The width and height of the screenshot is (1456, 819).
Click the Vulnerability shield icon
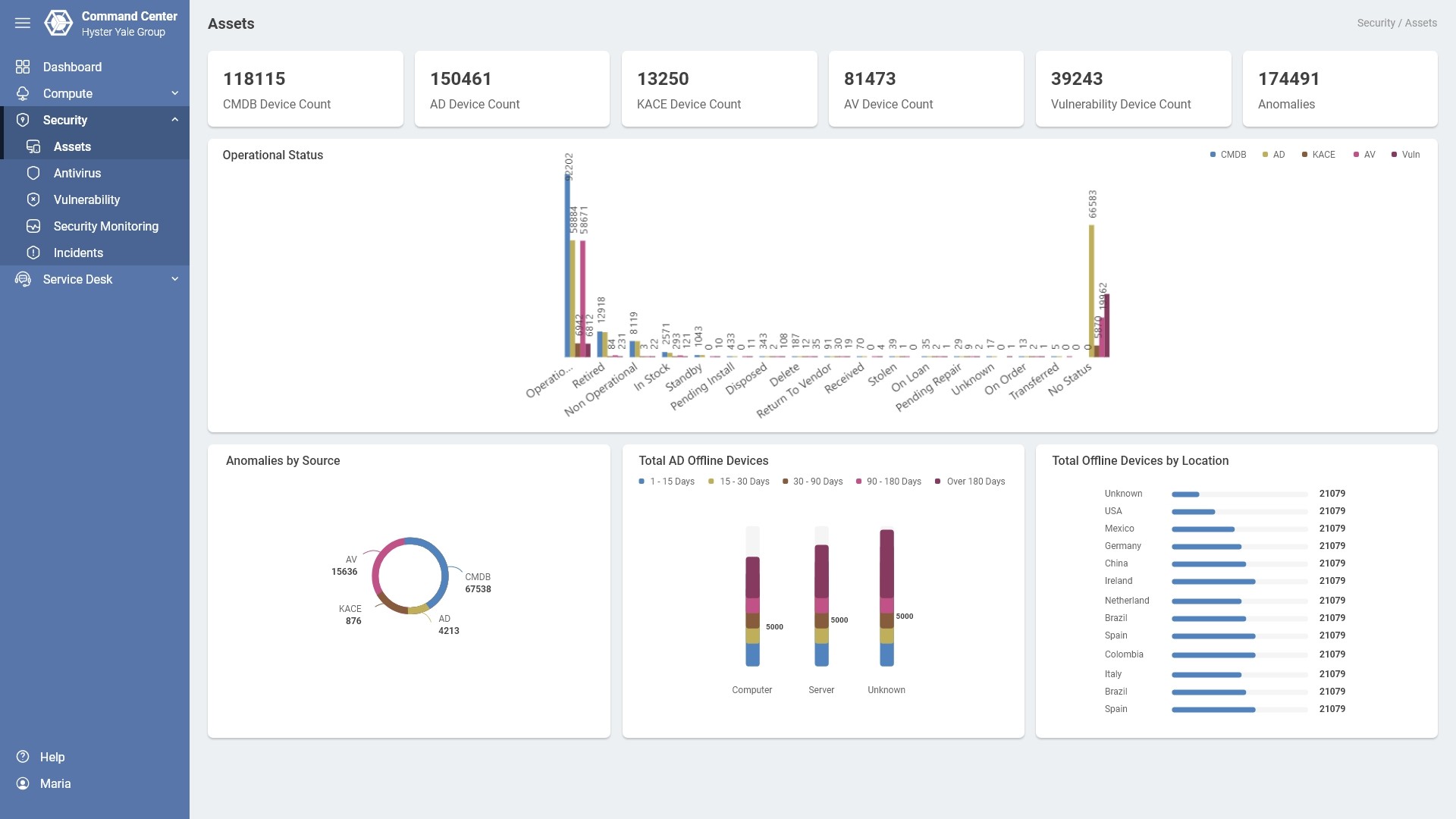point(33,199)
